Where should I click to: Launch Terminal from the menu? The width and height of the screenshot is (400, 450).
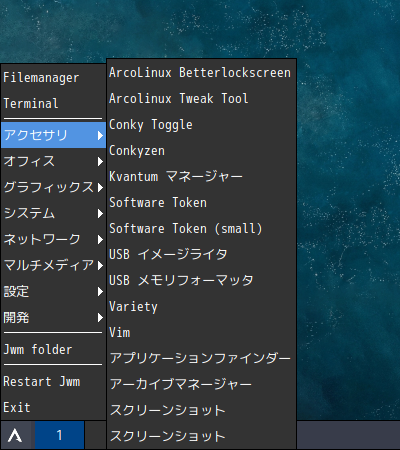[x=53, y=104]
